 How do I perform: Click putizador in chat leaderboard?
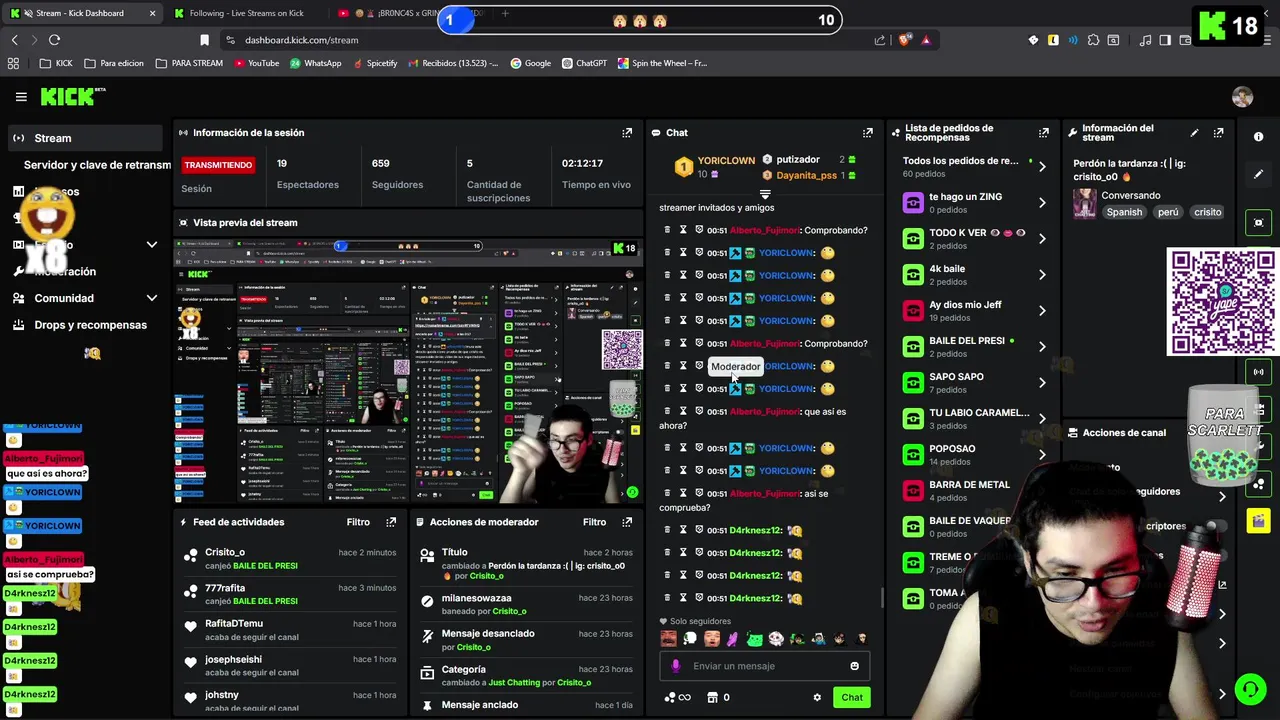798,159
